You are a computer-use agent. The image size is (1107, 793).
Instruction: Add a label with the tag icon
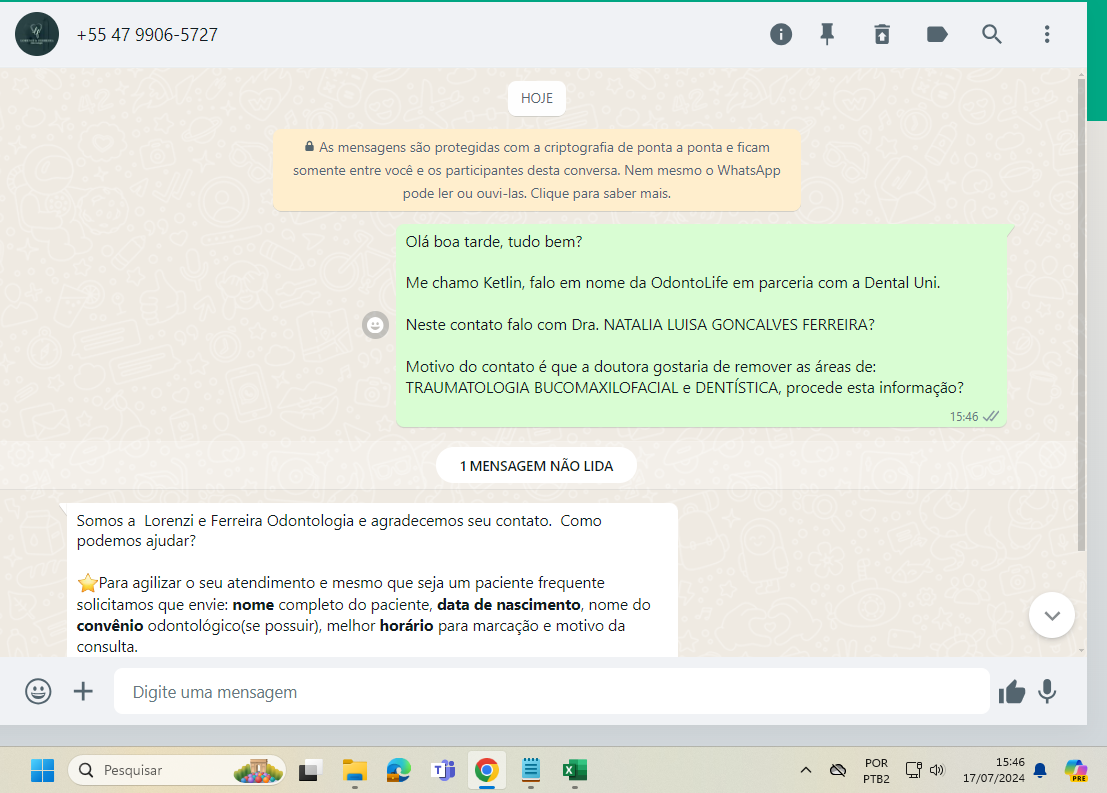coord(937,34)
